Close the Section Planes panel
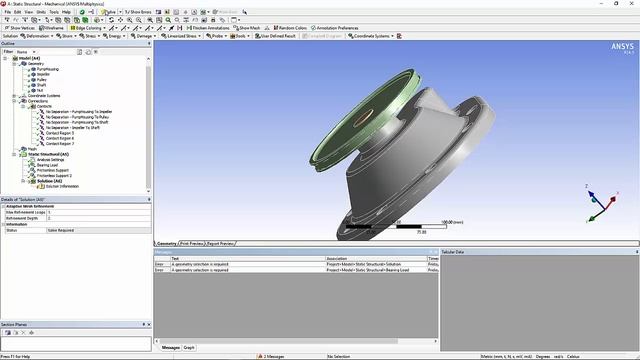The width and height of the screenshot is (640, 360). click(149, 324)
